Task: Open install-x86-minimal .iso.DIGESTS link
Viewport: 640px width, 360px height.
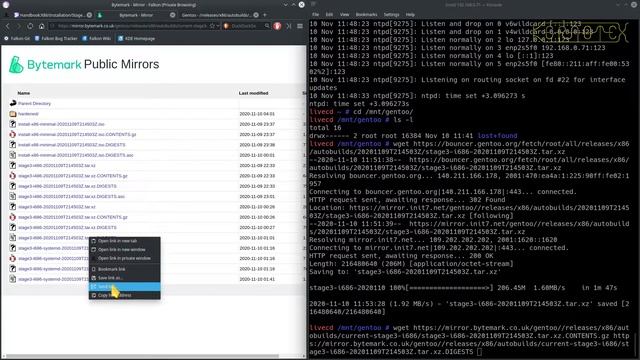Action: [x=72, y=145]
